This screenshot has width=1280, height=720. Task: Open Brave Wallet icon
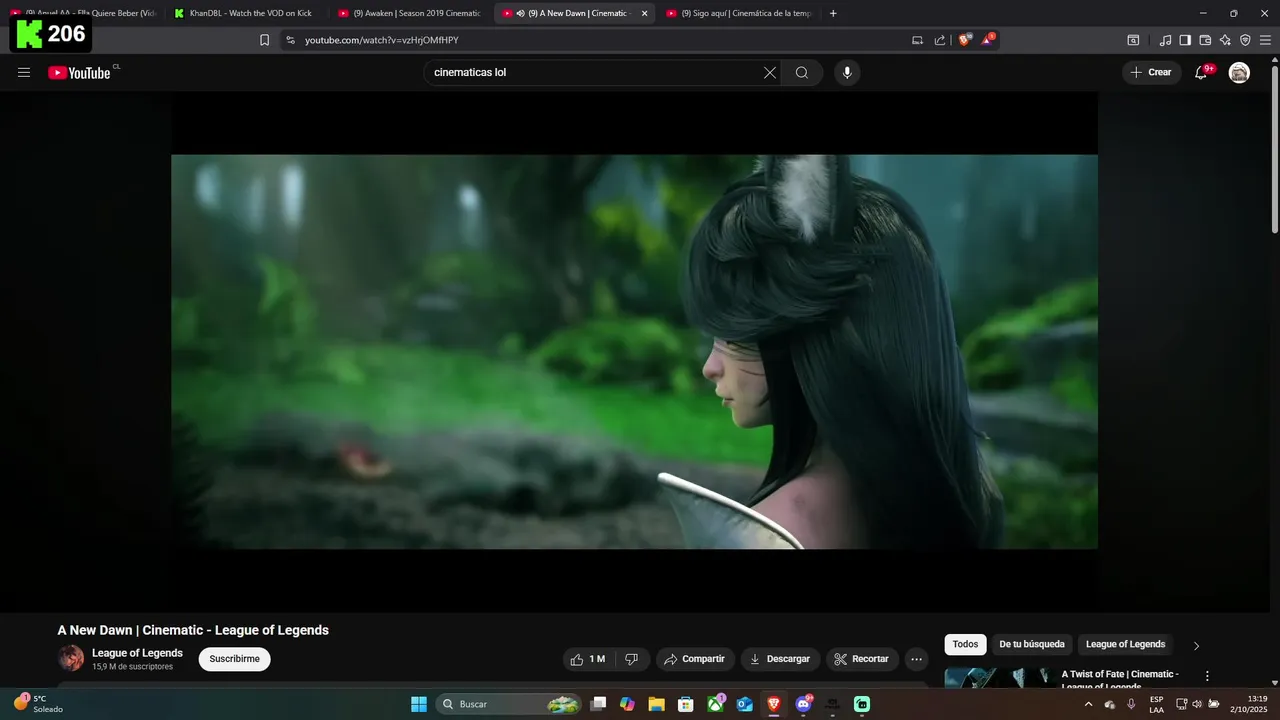click(1205, 40)
